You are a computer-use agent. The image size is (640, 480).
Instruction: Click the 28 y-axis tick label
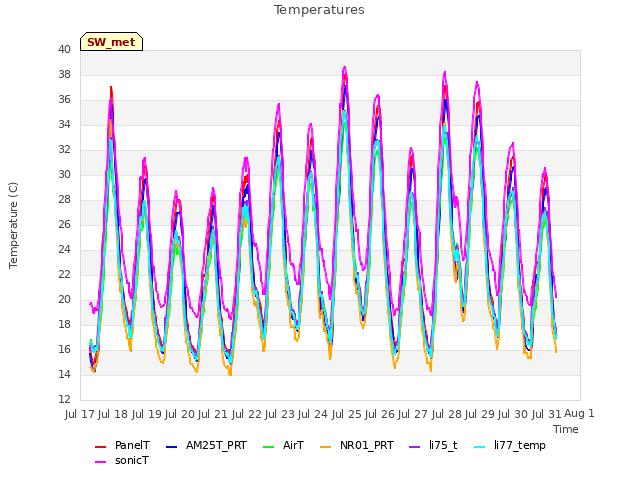(64, 200)
